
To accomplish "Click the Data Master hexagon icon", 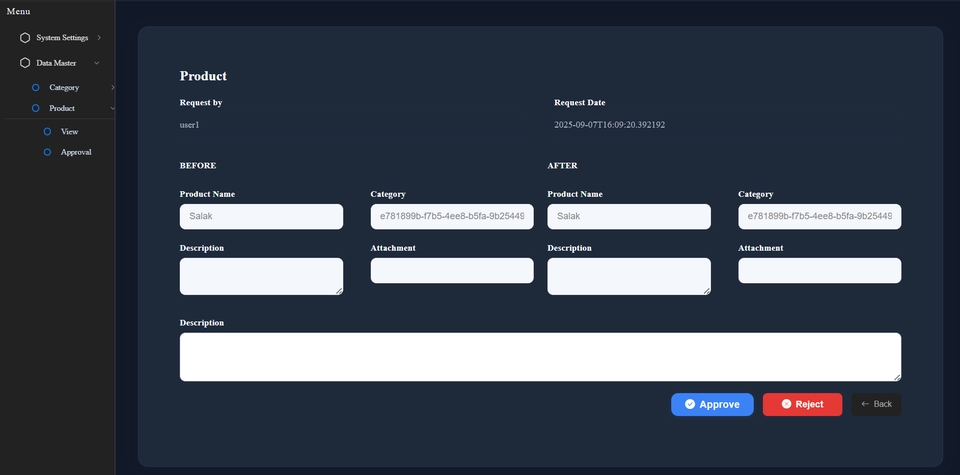I will 25,63.
